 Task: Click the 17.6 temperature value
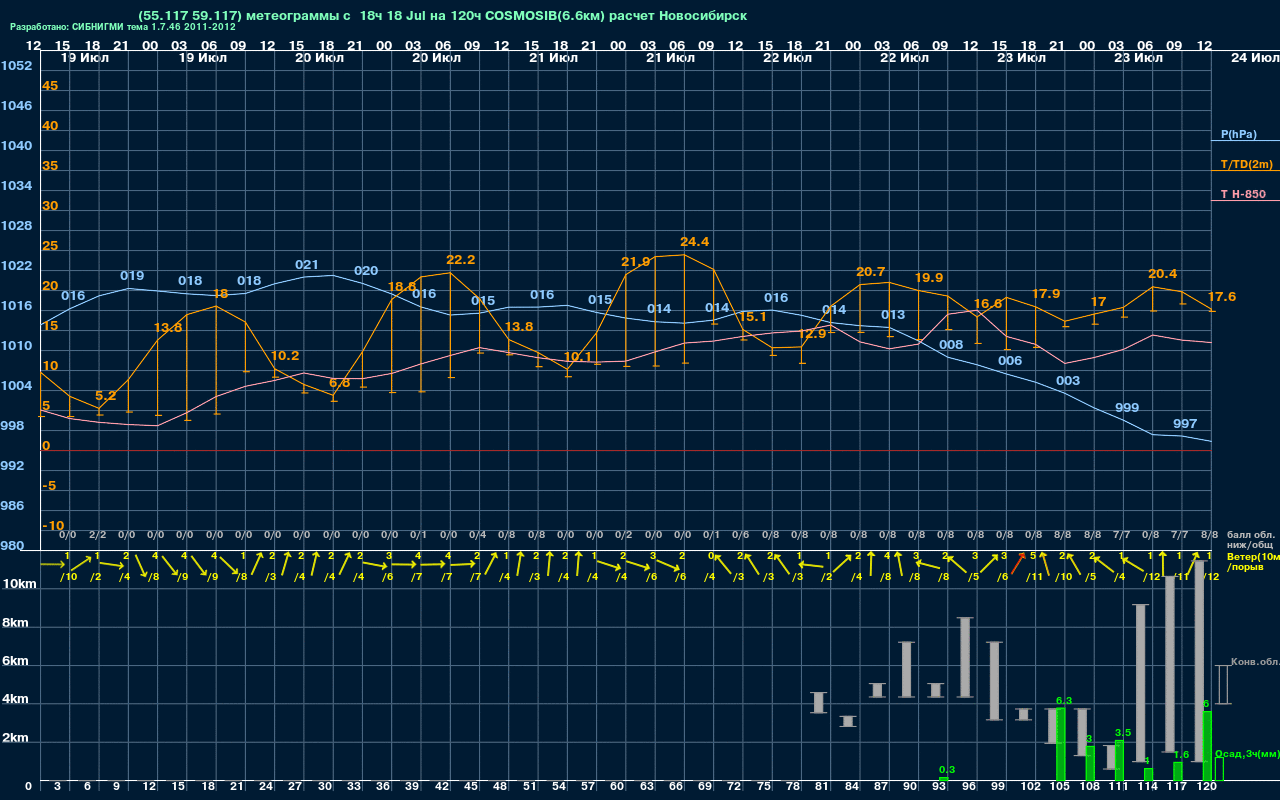pyautogui.click(x=1222, y=297)
